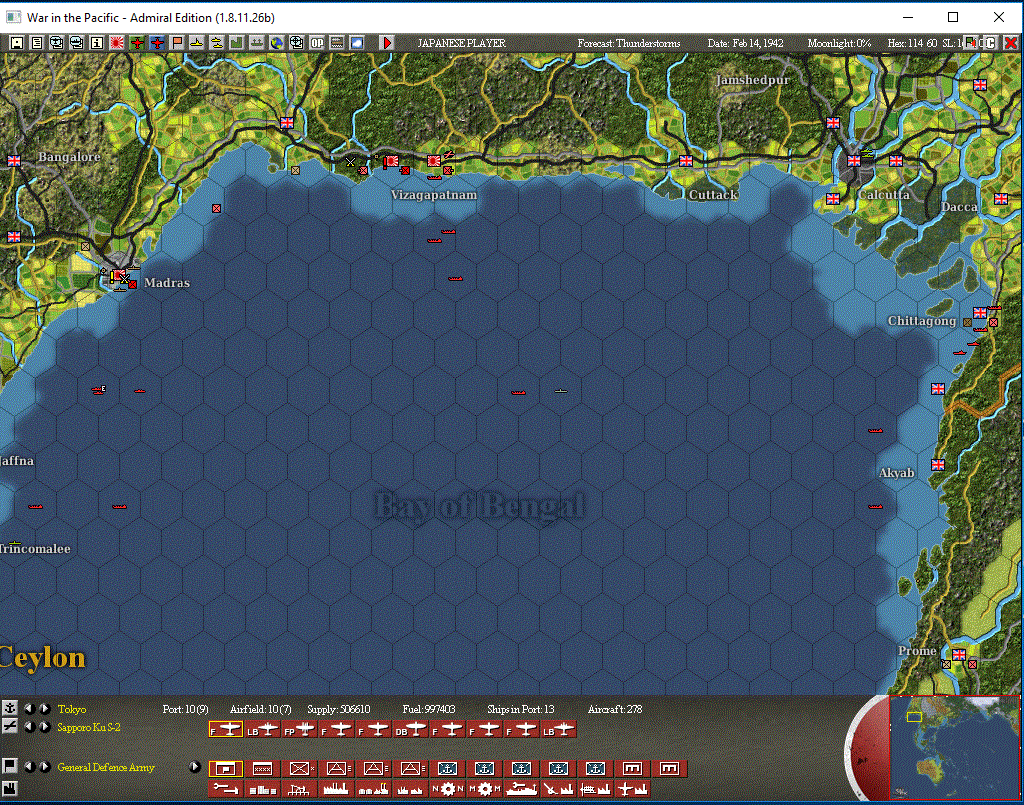This screenshot has height=805, width=1024.
Task: Previous air unit arrow beside Sapporo Ku S-2
Action: point(29,727)
